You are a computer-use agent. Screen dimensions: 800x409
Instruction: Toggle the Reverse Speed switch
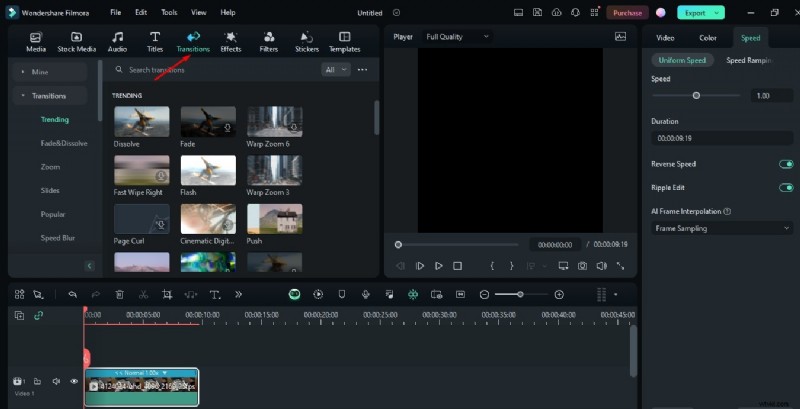pos(786,164)
